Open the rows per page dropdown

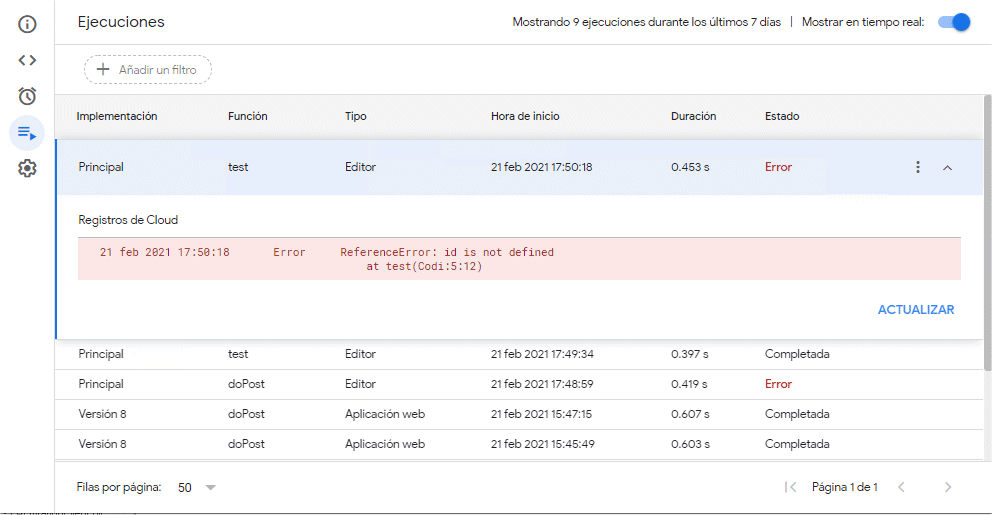click(197, 487)
